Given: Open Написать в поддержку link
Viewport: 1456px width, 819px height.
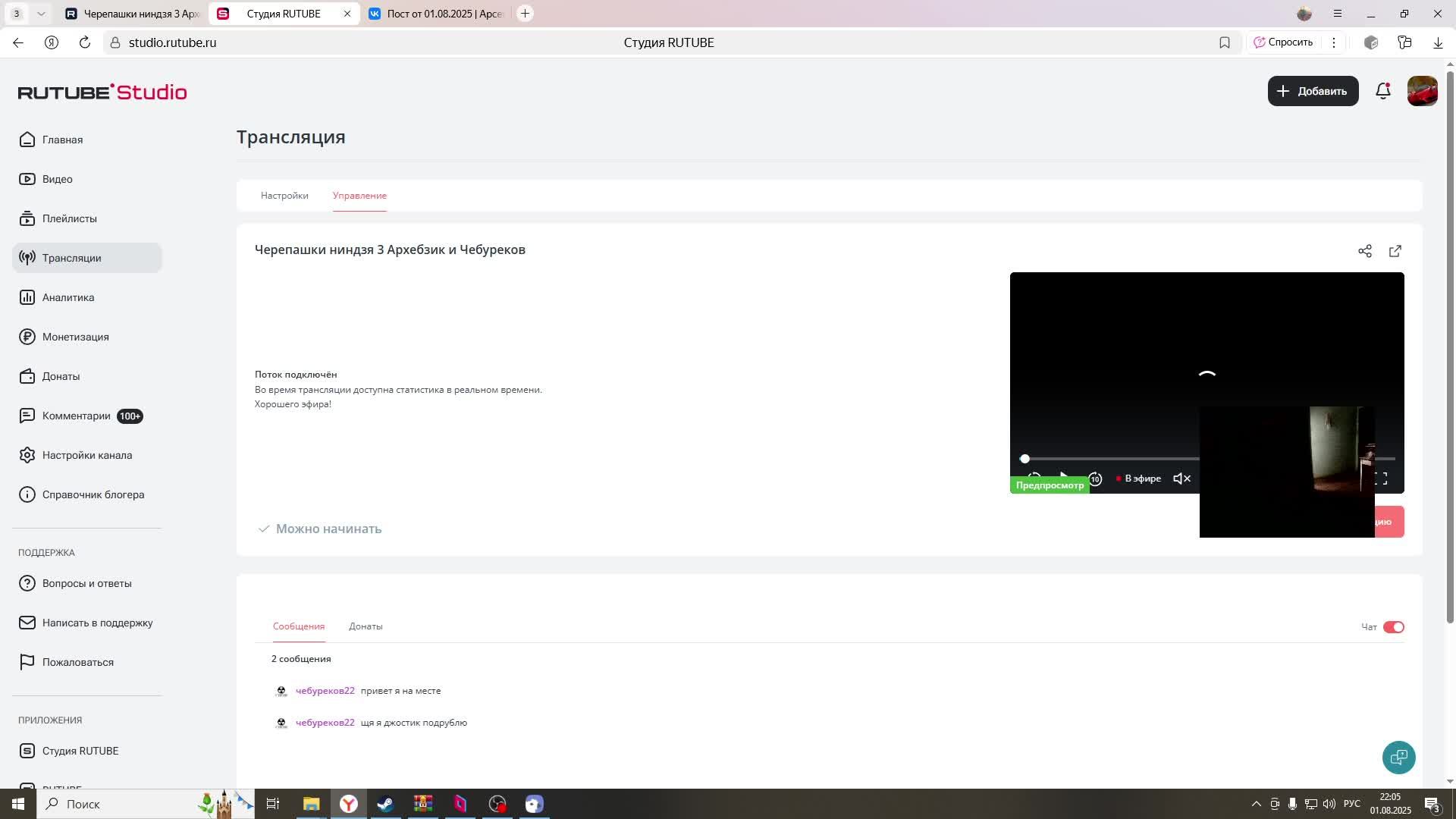Looking at the screenshot, I should (97, 623).
